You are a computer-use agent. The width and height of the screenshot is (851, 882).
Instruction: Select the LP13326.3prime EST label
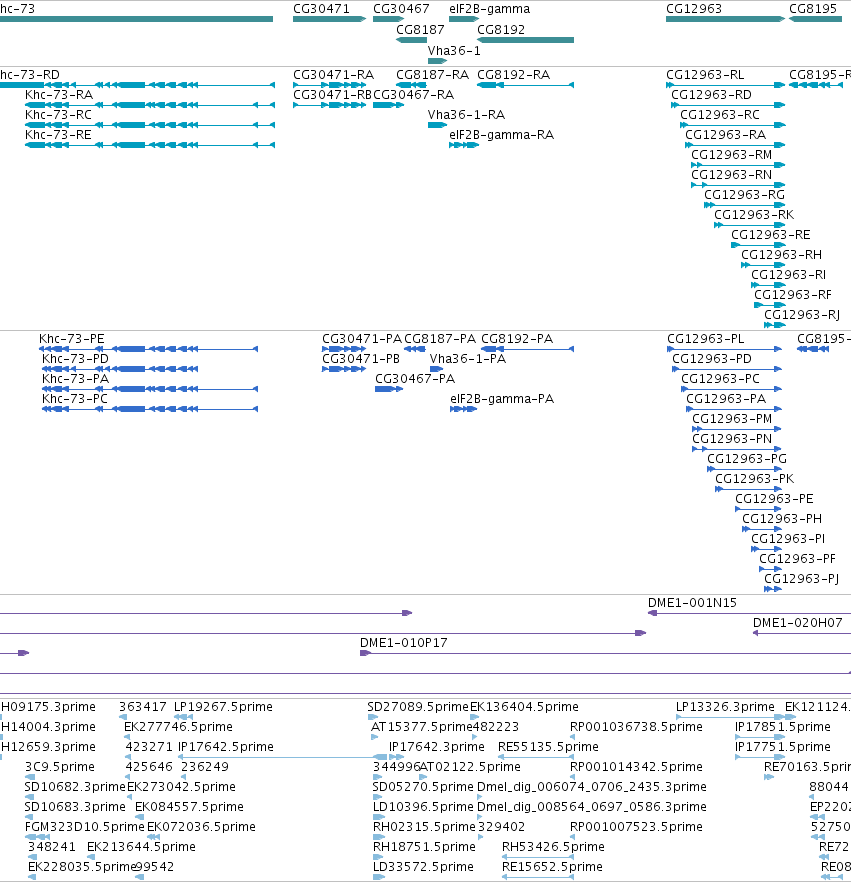(726, 707)
